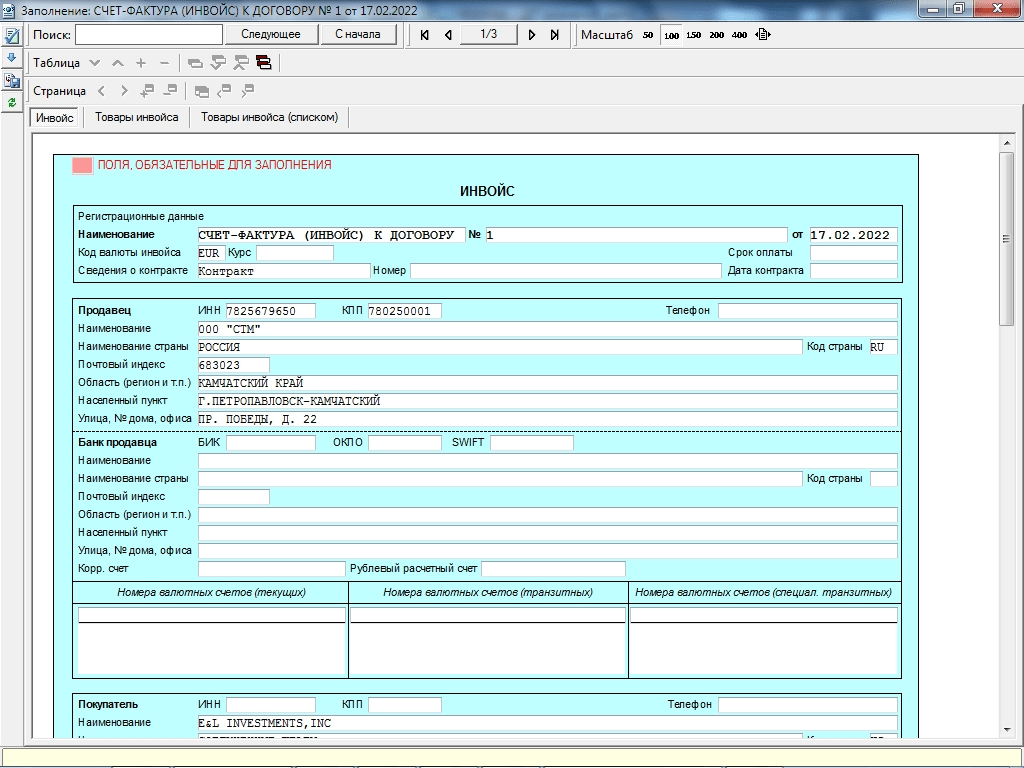This screenshot has width=1024, height=768.
Task: Open Товары инвойса (списком) tab
Action: click(270, 117)
